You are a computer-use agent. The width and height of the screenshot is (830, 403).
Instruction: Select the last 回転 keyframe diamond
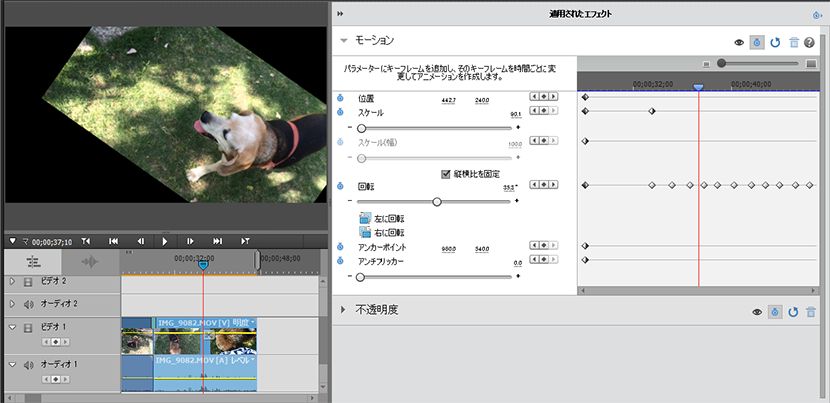click(x=809, y=185)
